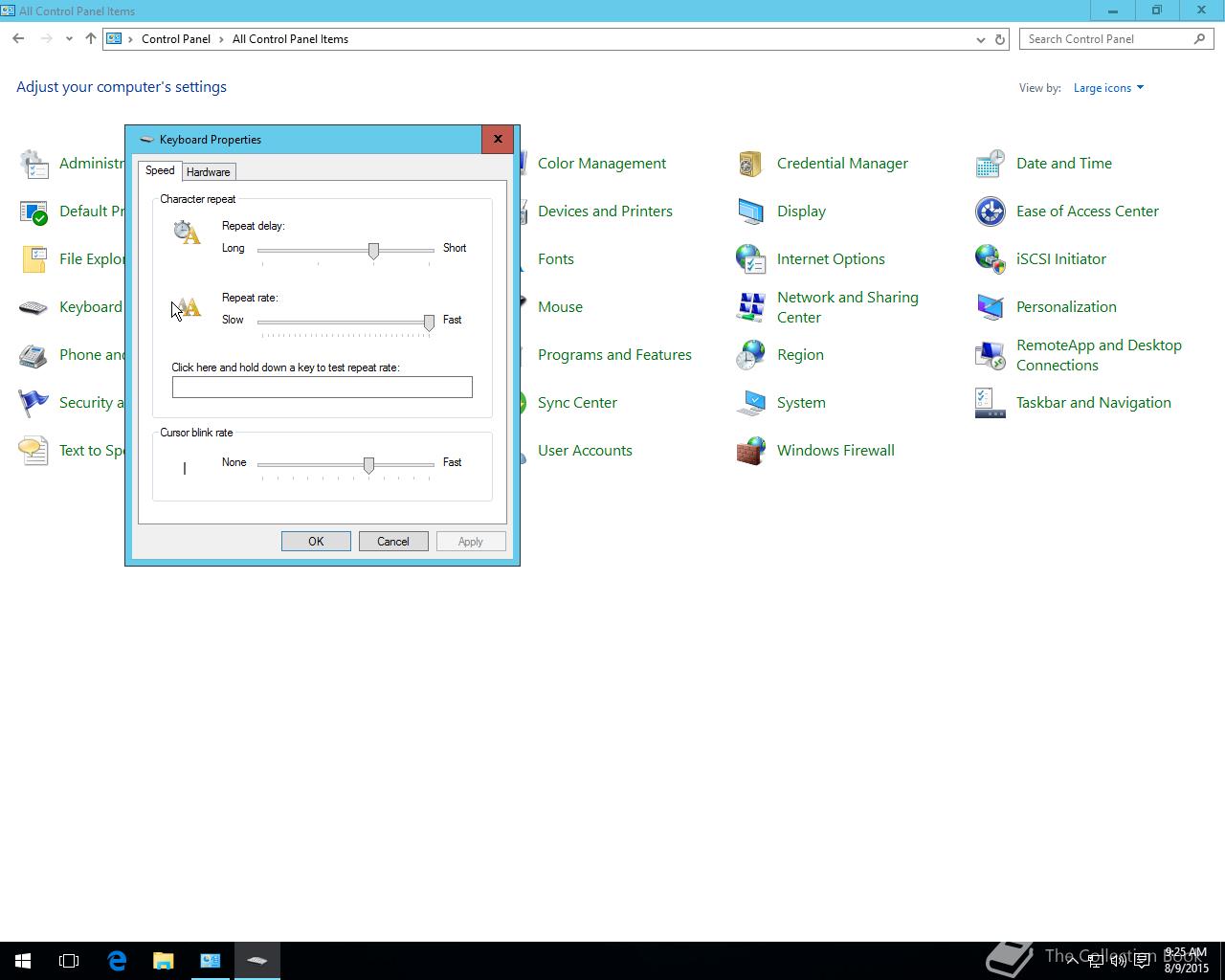The height and width of the screenshot is (980, 1225).
Task: Open the Ease of Access Center icon
Action: [990, 212]
